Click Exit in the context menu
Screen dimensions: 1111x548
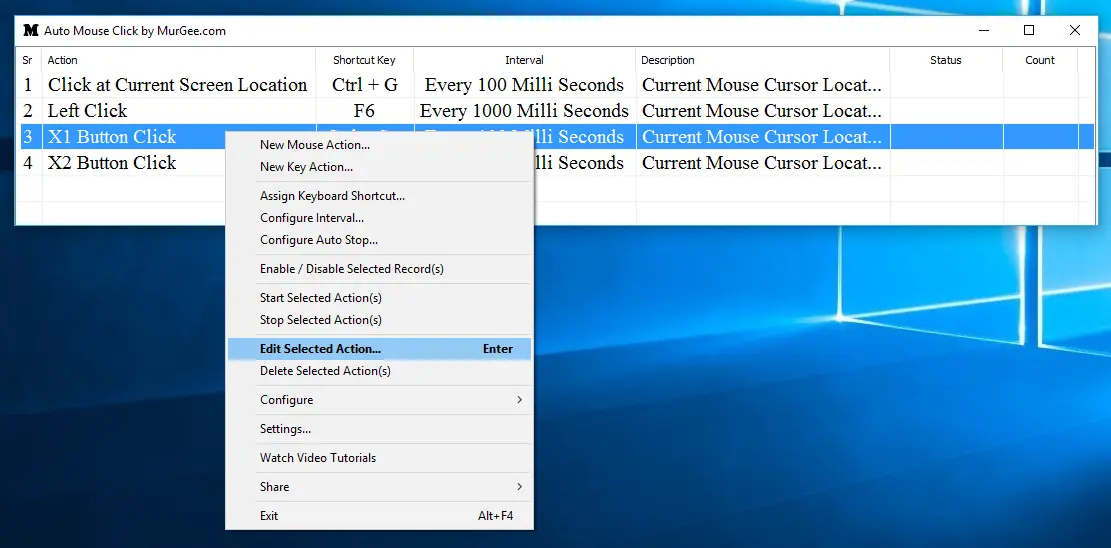(x=269, y=516)
